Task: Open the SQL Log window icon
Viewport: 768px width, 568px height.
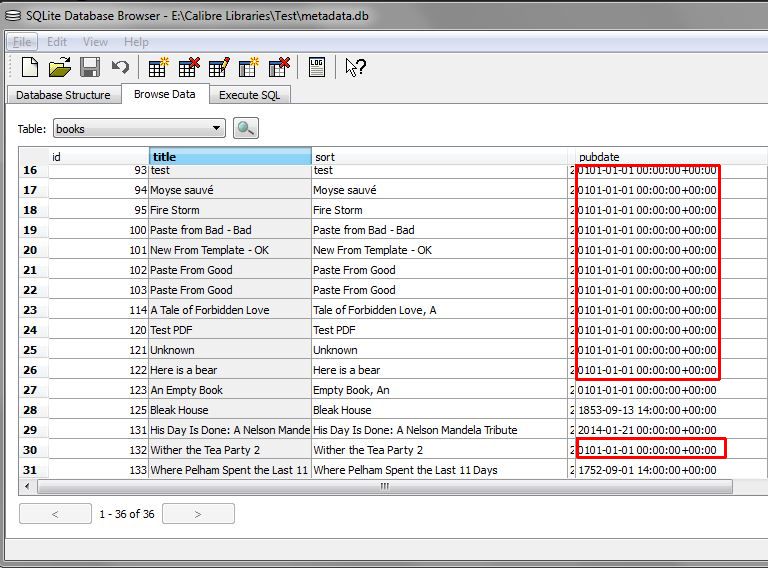Action: click(317, 67)
